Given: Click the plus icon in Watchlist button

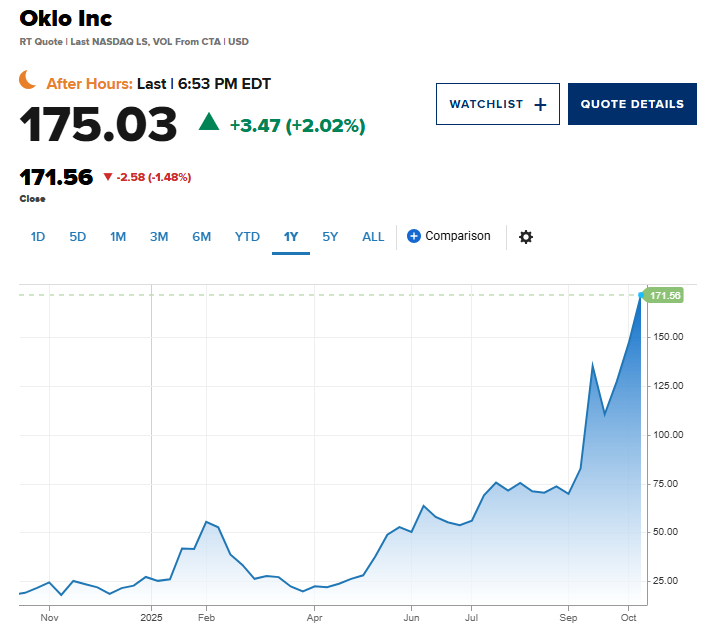Looking at the screenshot, I should pos(541,104).
